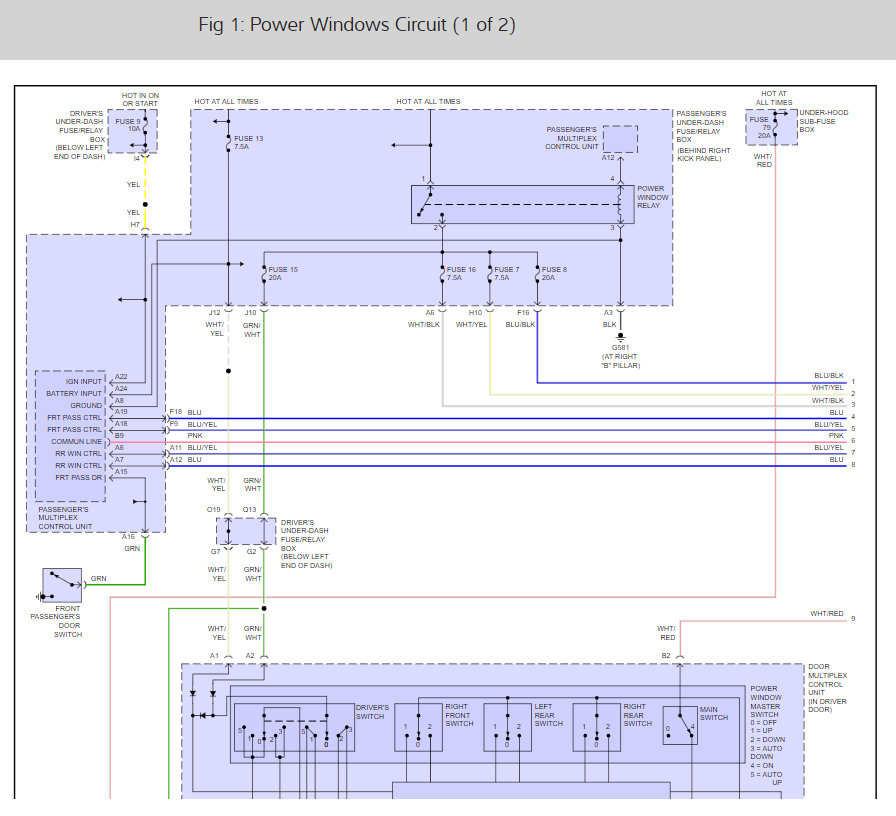Click connector label "G2"

[x=251, y=551]
